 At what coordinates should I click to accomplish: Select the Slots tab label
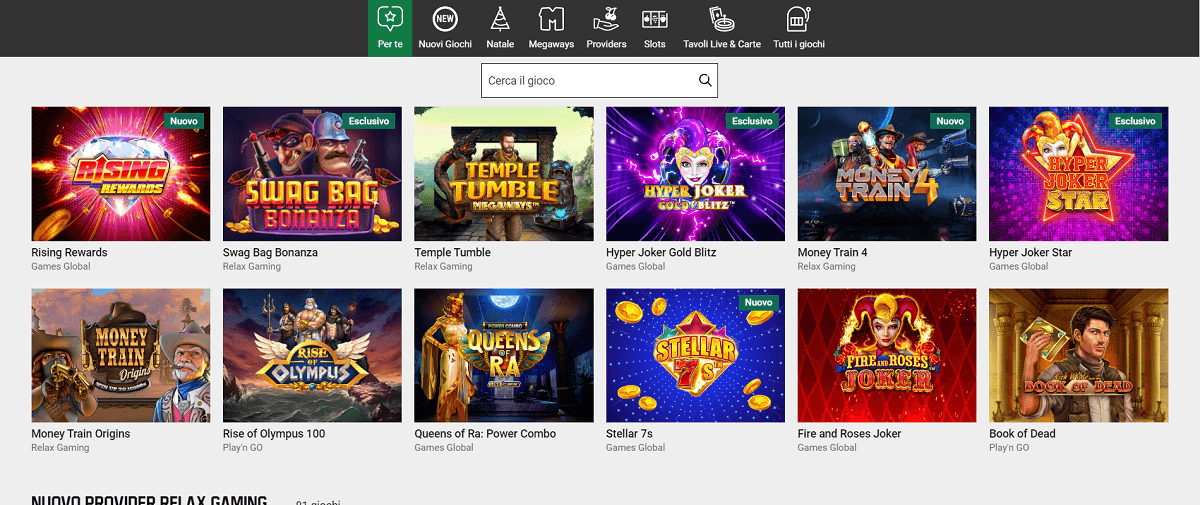pos(655,44)
